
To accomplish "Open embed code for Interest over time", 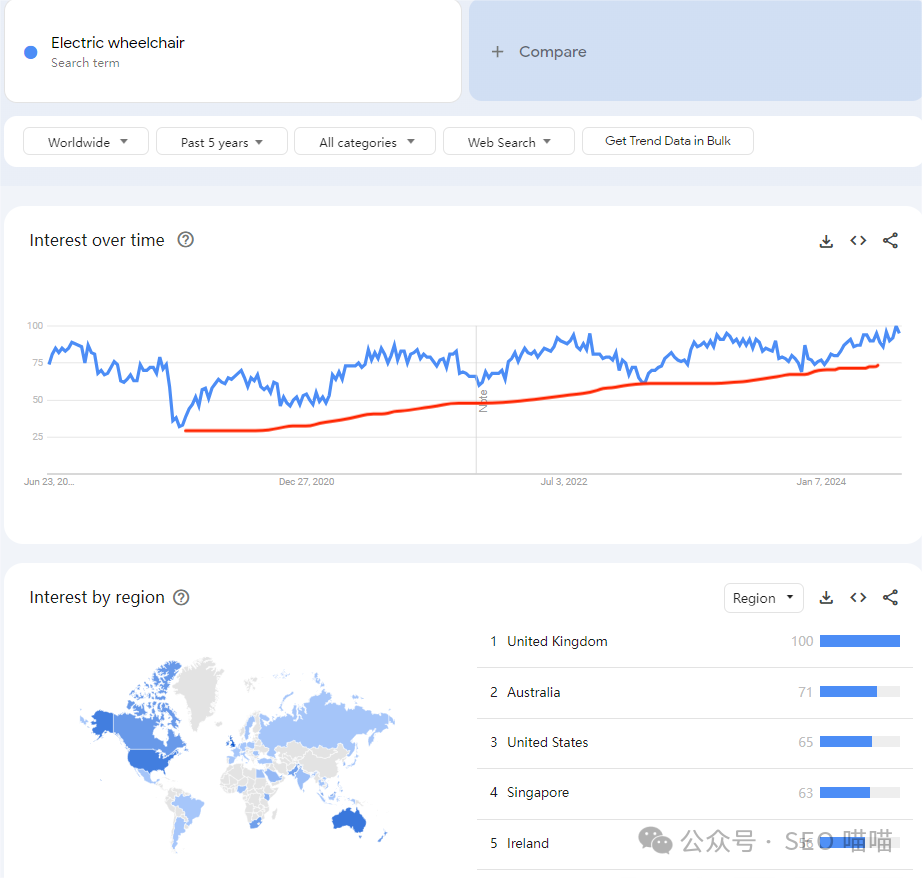I will click(x=858, y=241).
